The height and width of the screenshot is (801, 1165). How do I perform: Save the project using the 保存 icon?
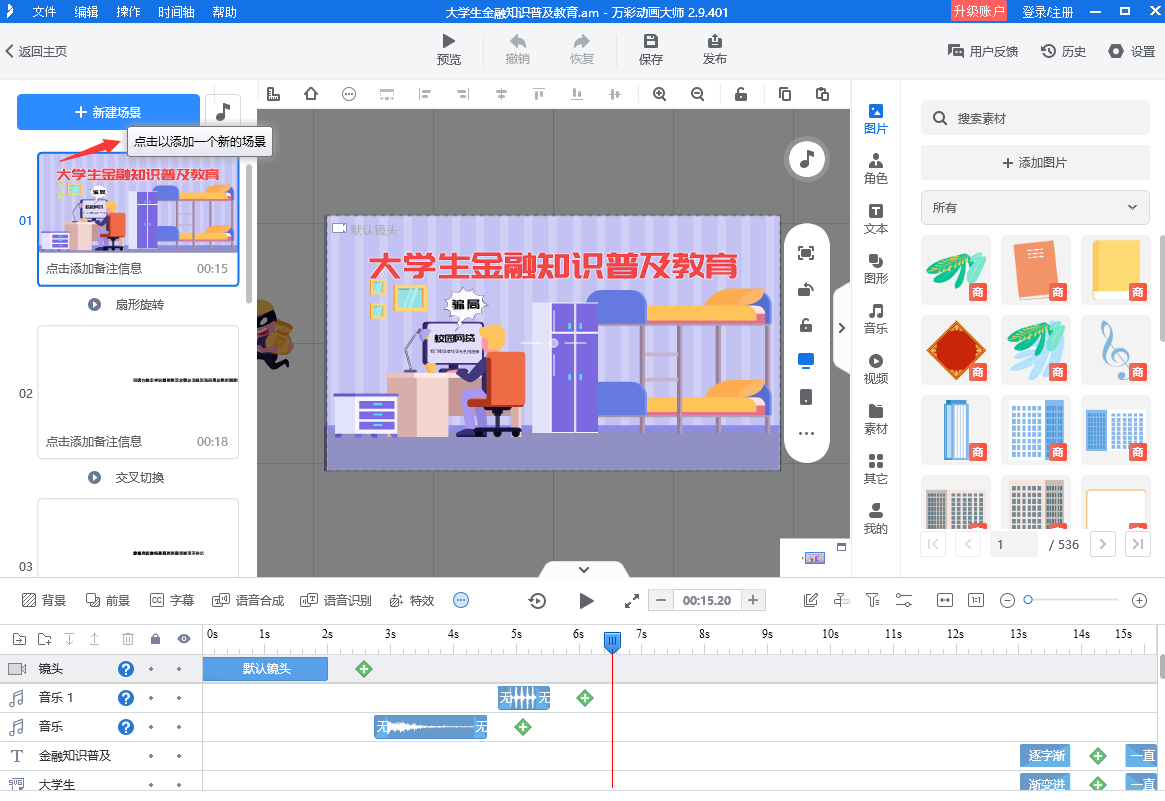coord(650,49)
